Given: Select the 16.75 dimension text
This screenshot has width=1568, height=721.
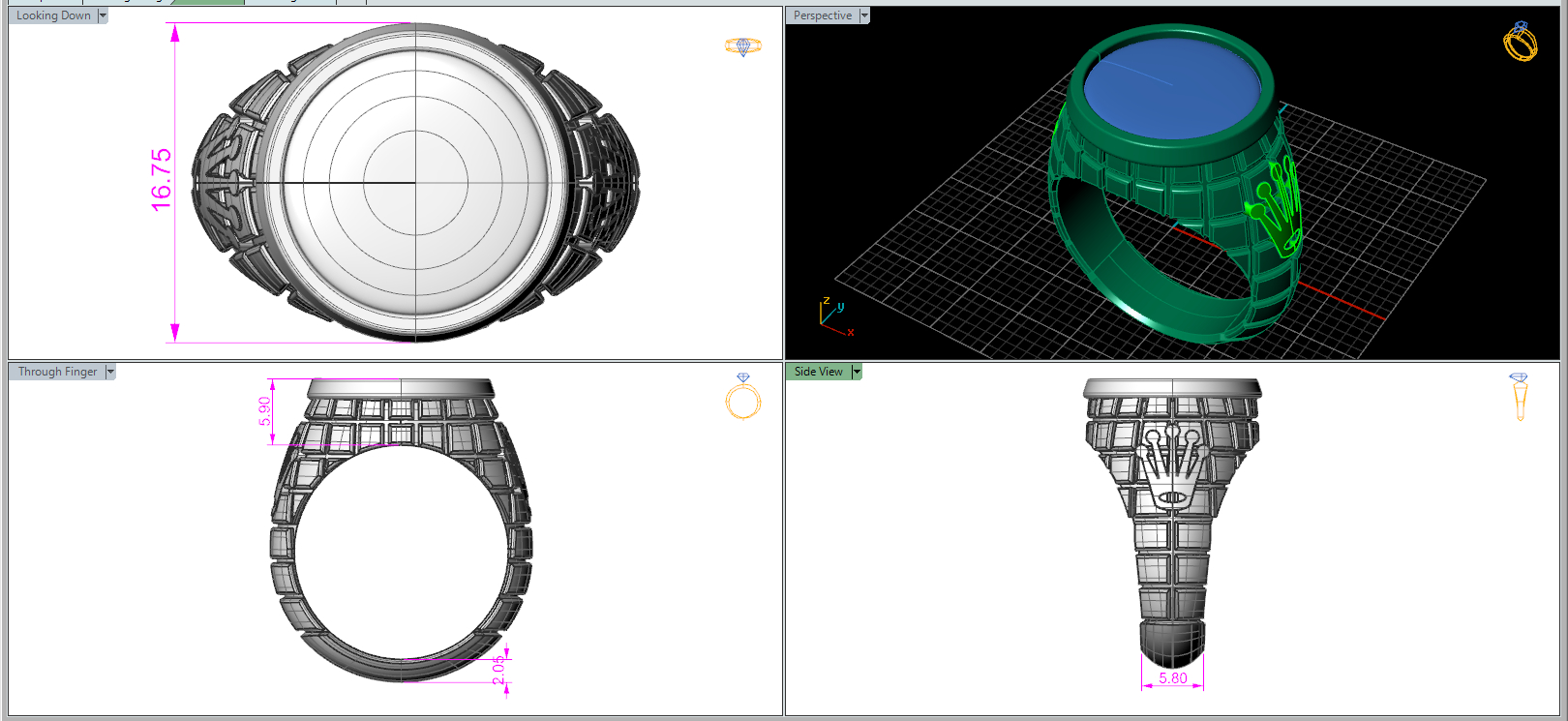Looking at the screenshot, I should [162, 180].
